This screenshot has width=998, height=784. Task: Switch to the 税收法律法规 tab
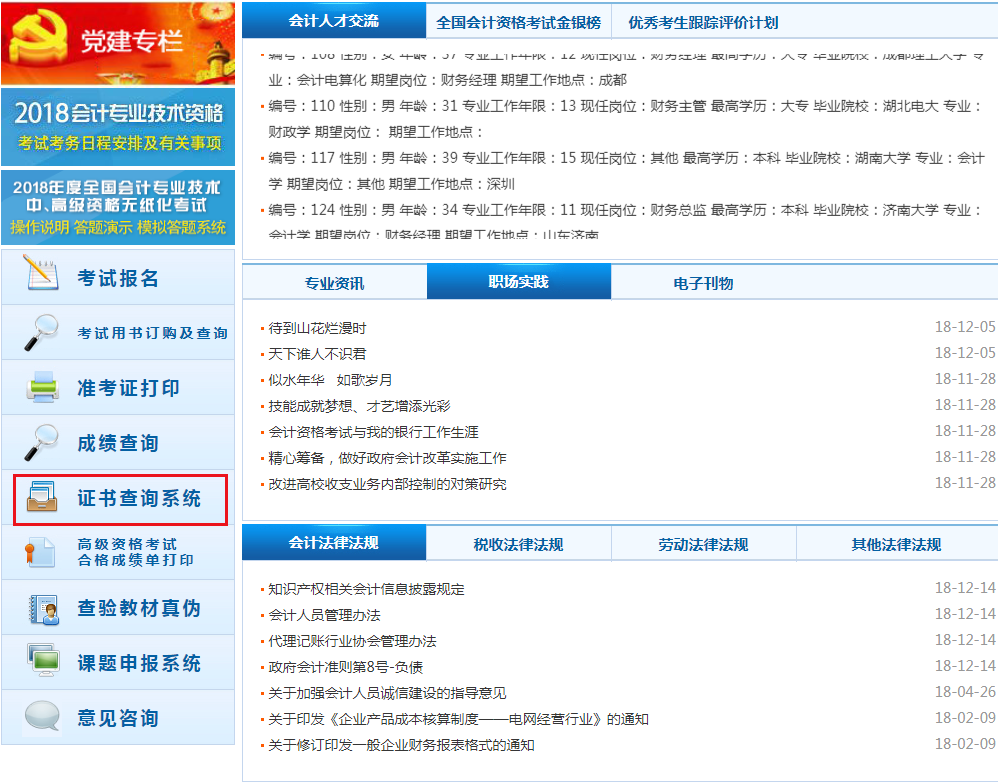(x=521, y=543)
